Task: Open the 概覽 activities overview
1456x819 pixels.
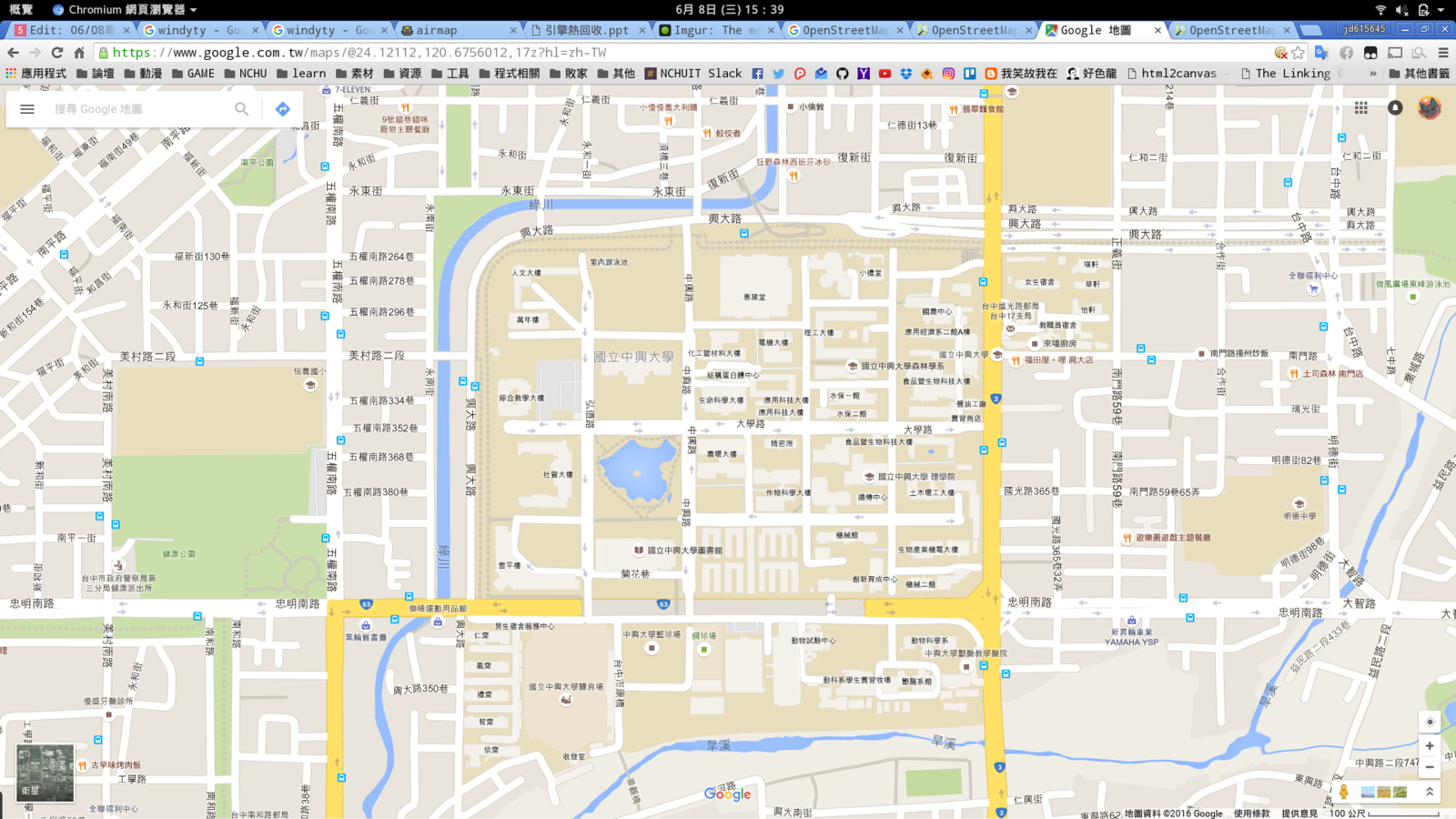Action: click(21, 9)
